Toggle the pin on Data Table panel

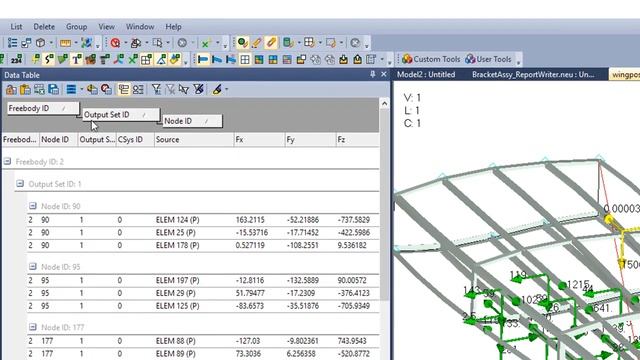tap(373, 74)
